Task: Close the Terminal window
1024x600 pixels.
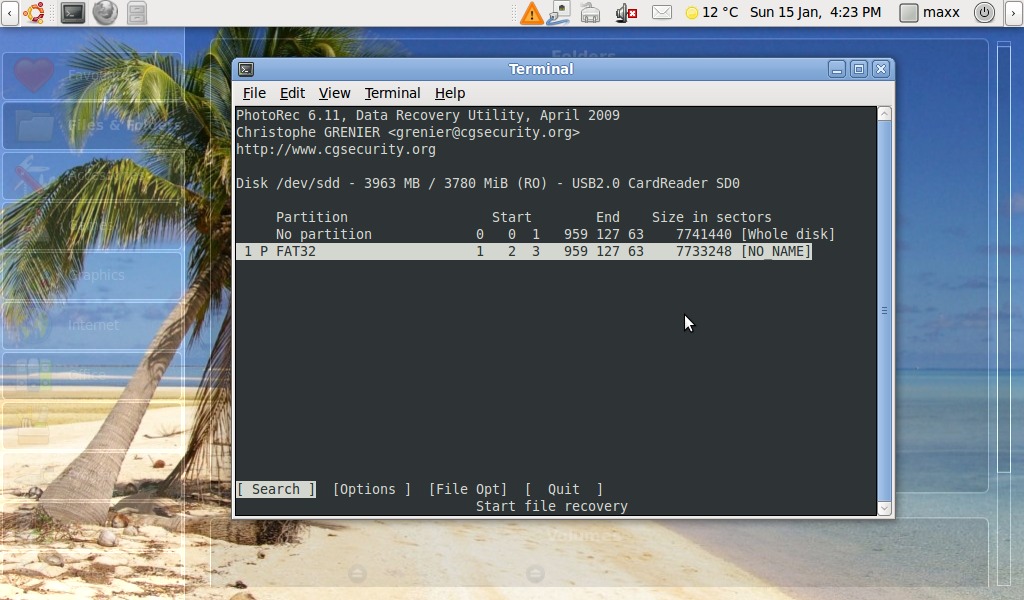Action: point(881,69)
